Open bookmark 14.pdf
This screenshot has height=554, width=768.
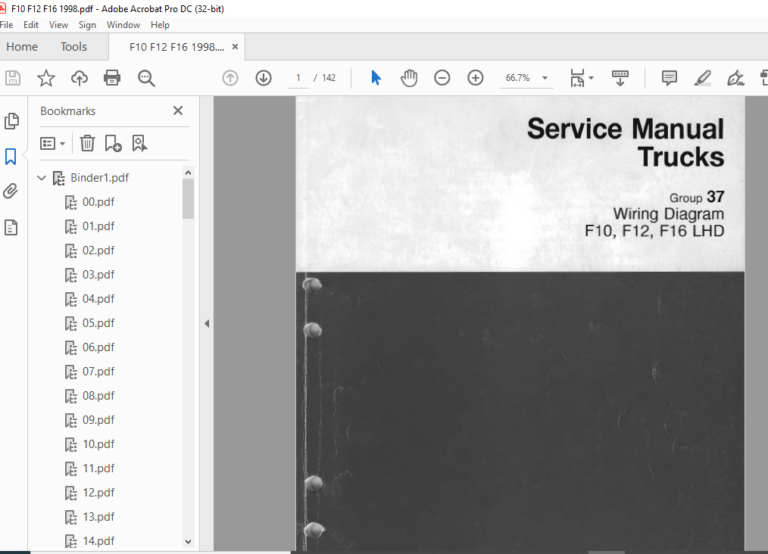pyautogui.click(x=98, y=541)
